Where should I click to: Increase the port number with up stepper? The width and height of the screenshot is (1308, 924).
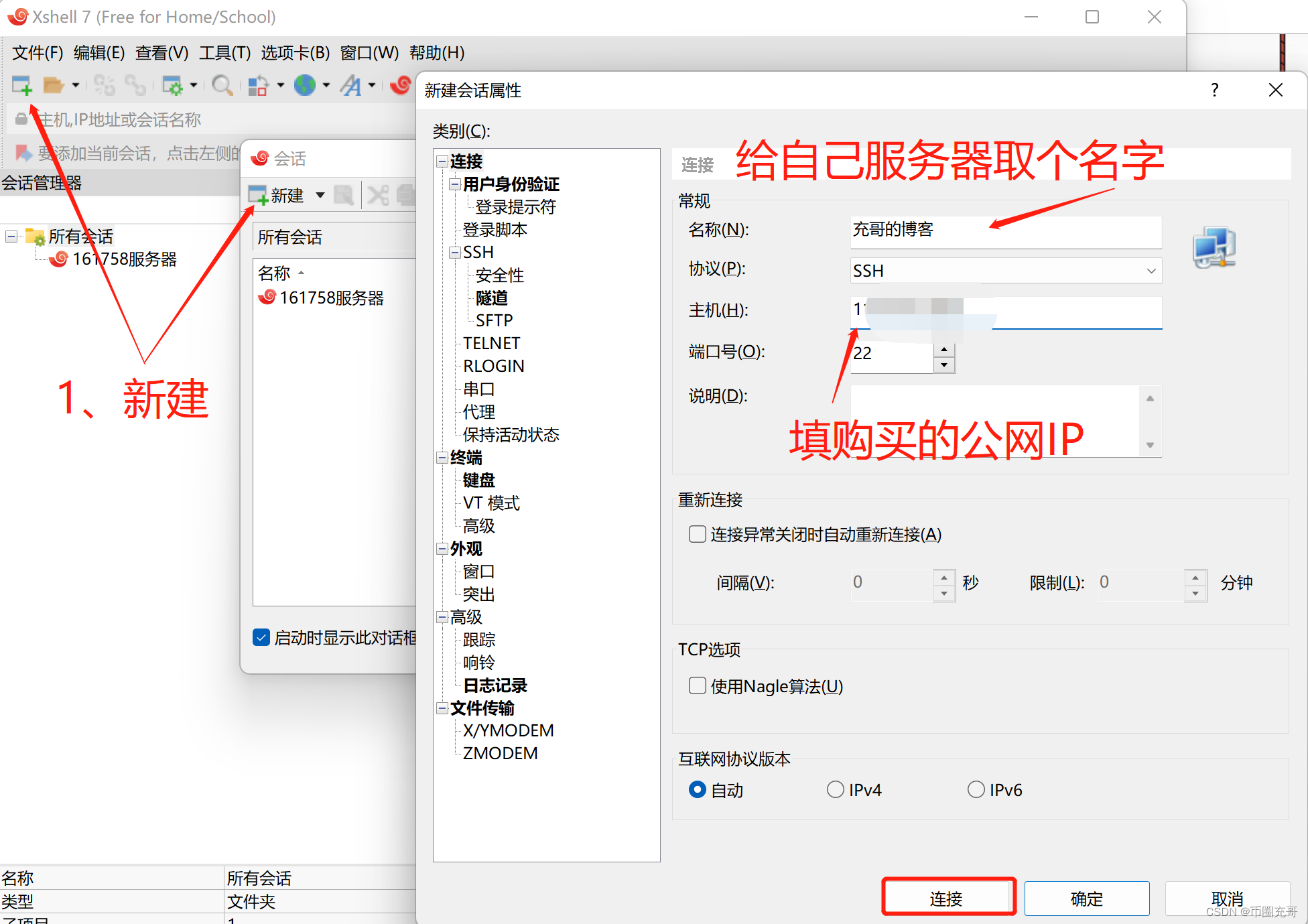[x=944, y=349]
